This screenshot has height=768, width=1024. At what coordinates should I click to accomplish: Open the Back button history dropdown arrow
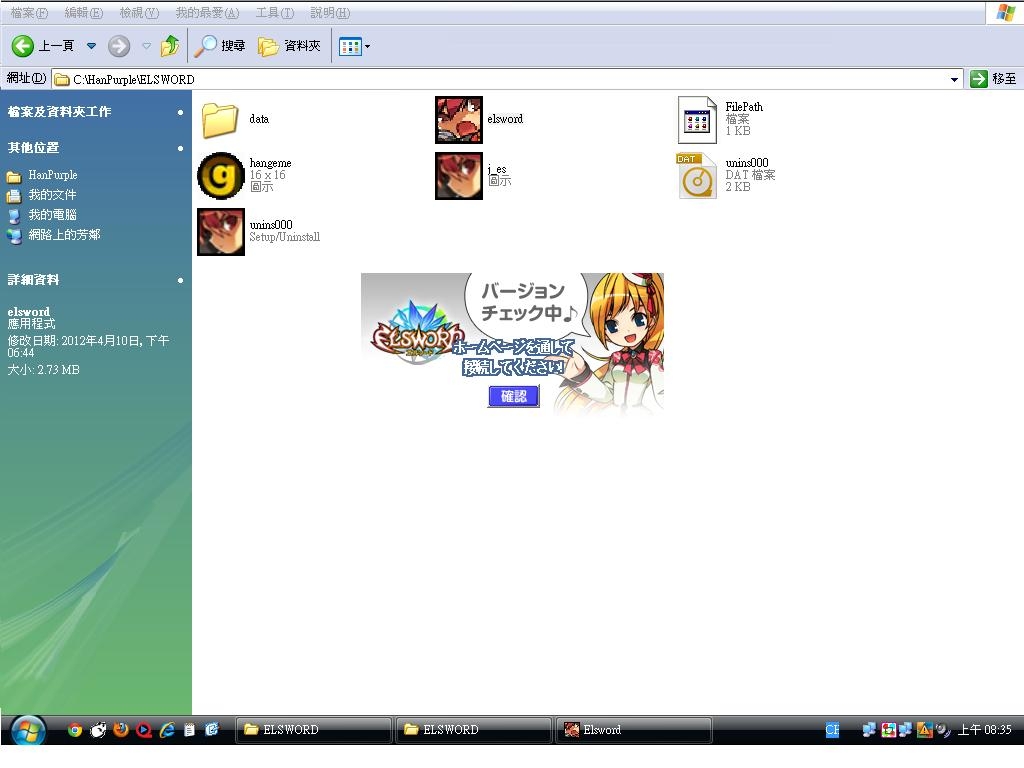click(91, 46)
